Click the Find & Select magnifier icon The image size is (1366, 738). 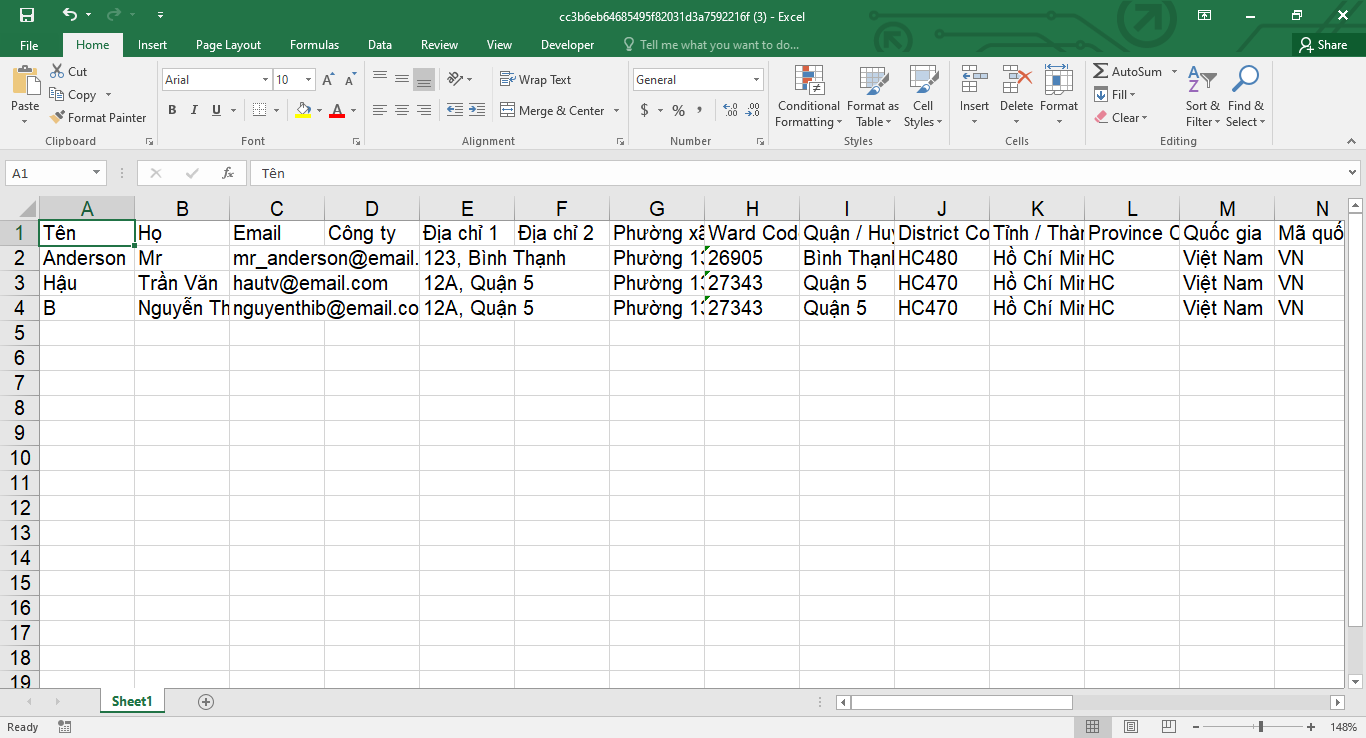[x=1245, y=81]
